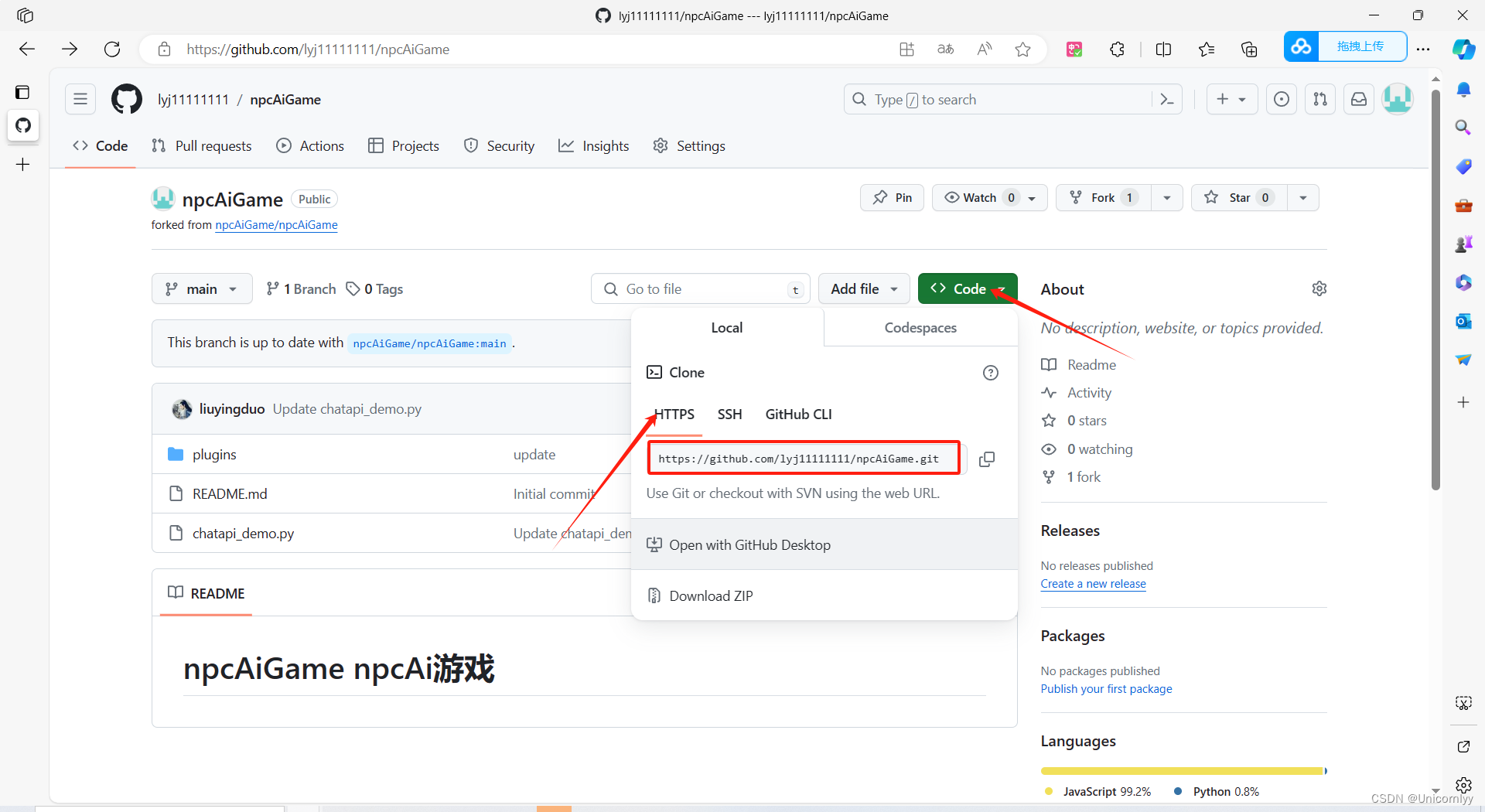Open upstream npcAiGame/npcAiGame link
Image resolution: width=1485 pixels, height=812 pixels.
(276, 225)
